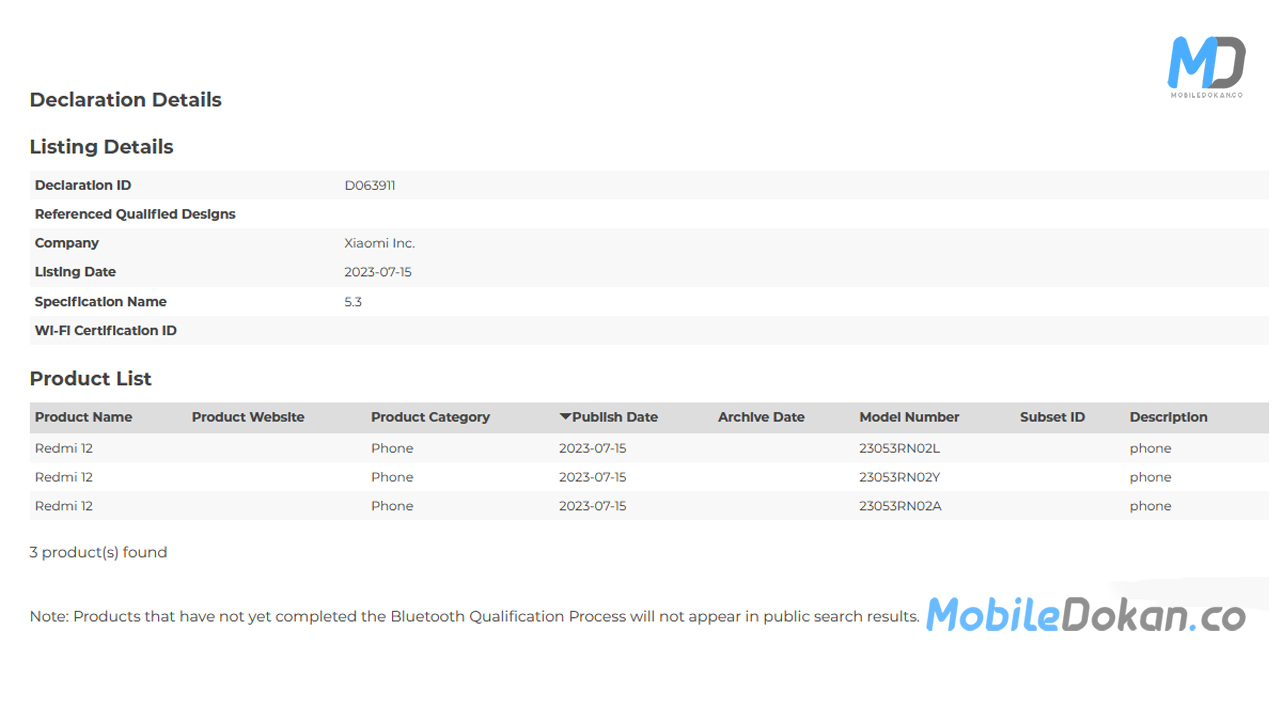The width and height of the screenshot is (1280, 720).
Task: Click the Listing Date value 2023-07-15
Action: point(377,272)
